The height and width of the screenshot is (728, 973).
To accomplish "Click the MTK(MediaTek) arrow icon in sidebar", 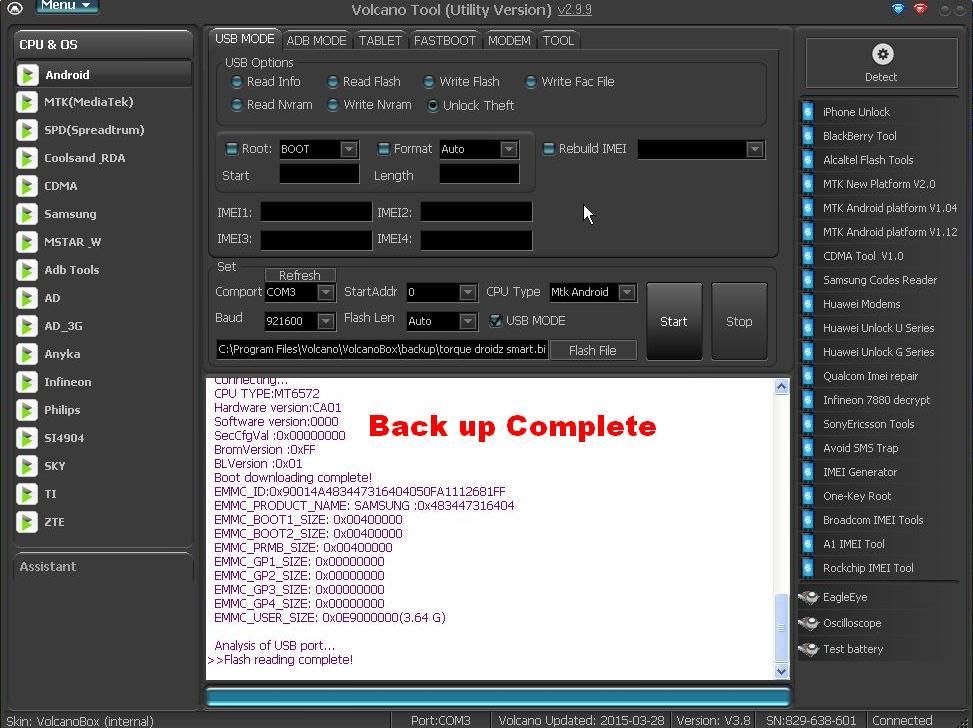I will [x=28, y=102].
